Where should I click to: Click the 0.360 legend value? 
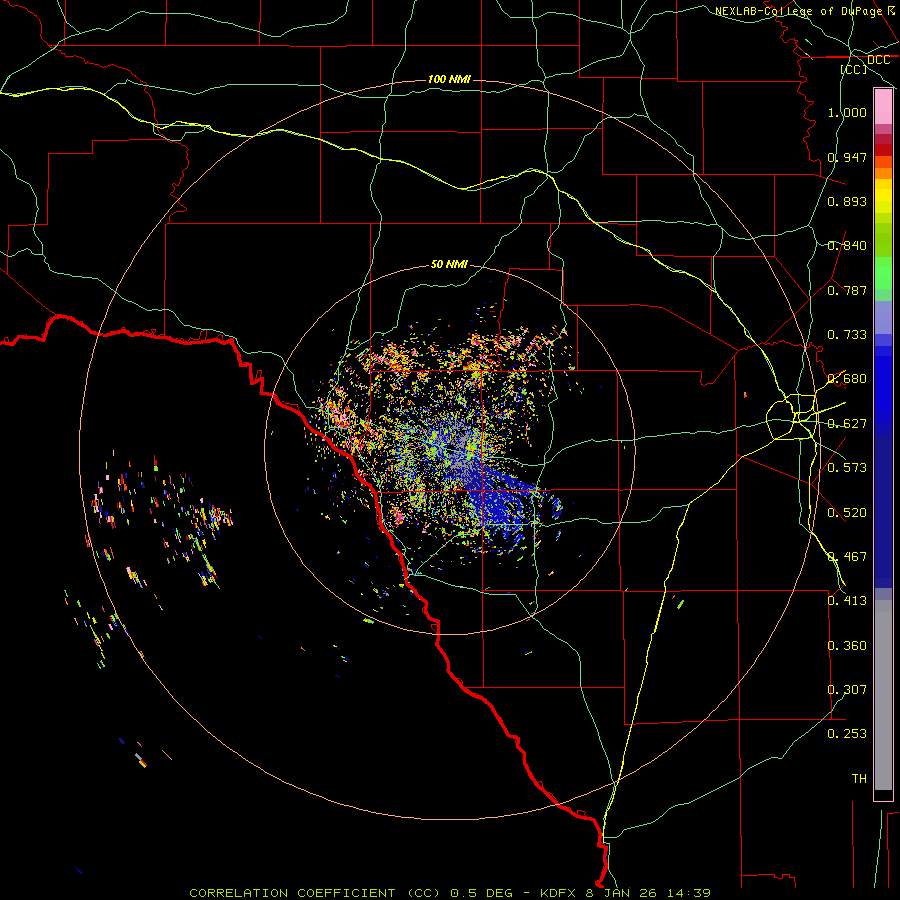tap(847, 646)
